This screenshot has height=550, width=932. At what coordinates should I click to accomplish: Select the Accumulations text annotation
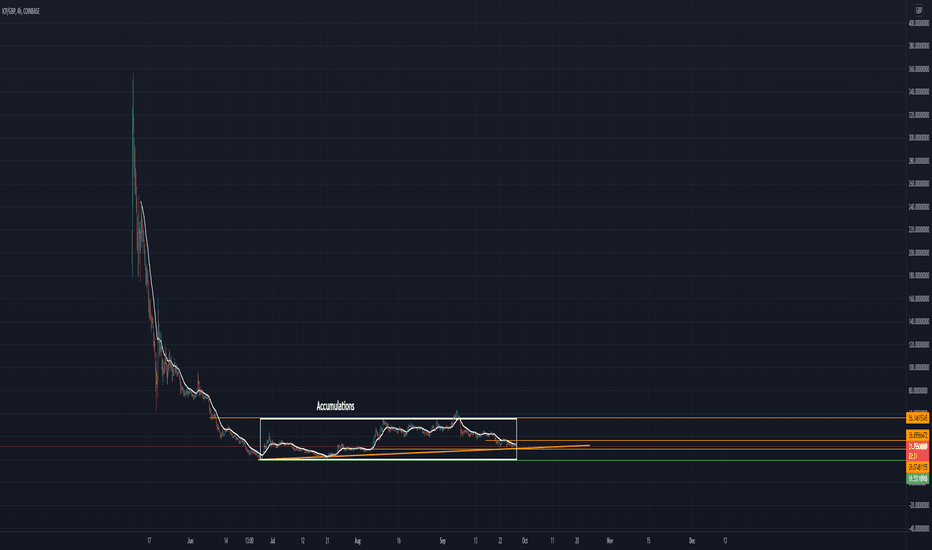[335, 406]
